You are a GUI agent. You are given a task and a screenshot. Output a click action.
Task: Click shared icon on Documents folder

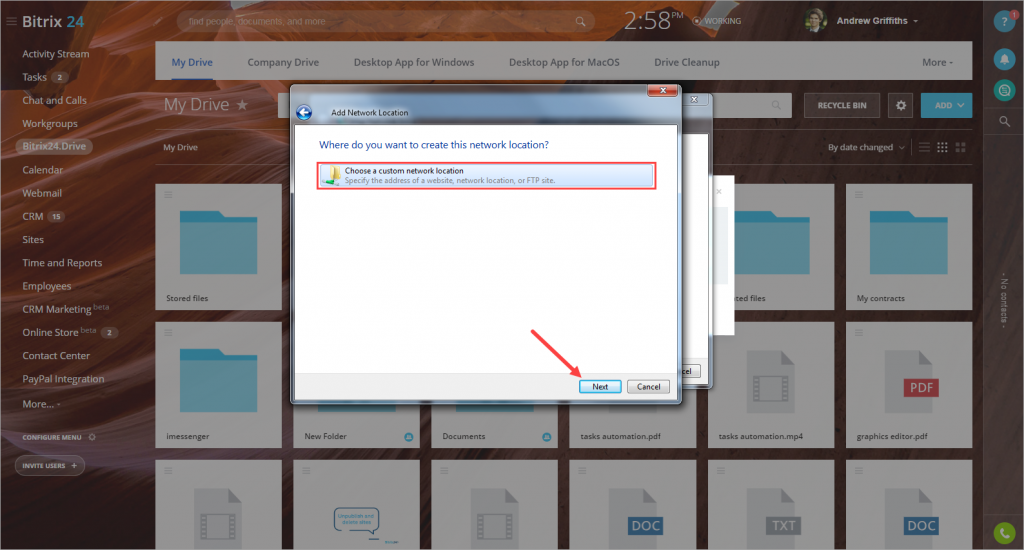(546, 437)
